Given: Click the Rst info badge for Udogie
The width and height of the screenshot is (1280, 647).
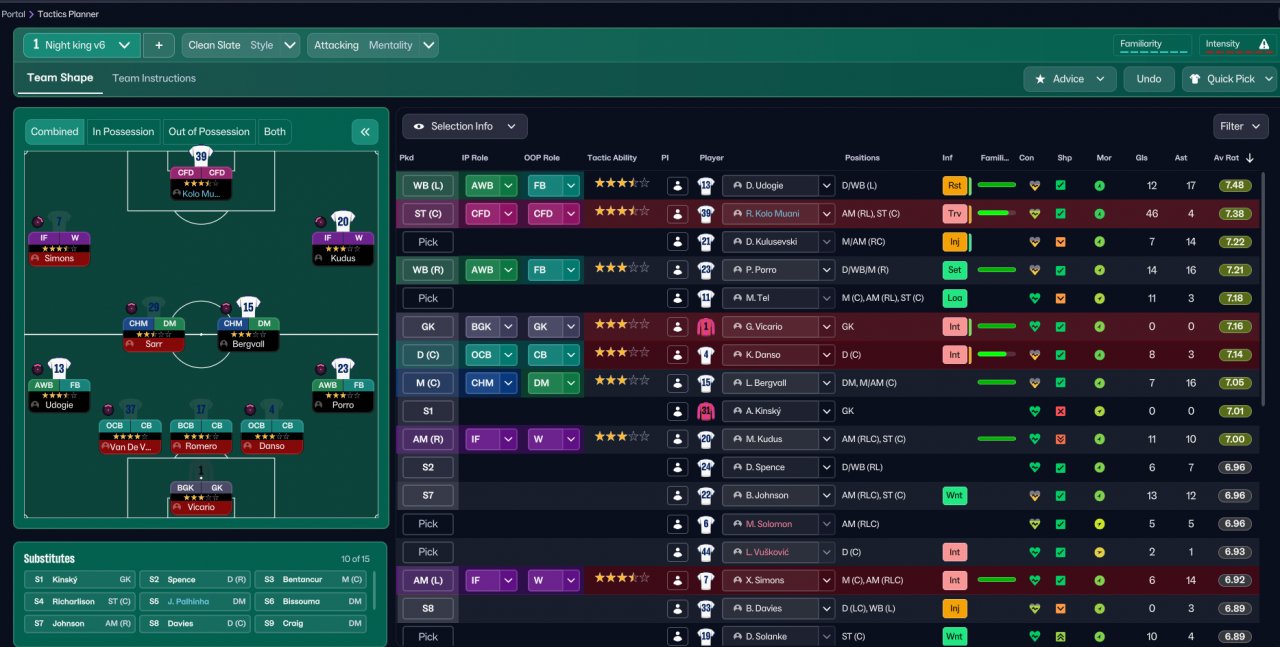Looking at the screenshot, I should [x=955, y=185].
